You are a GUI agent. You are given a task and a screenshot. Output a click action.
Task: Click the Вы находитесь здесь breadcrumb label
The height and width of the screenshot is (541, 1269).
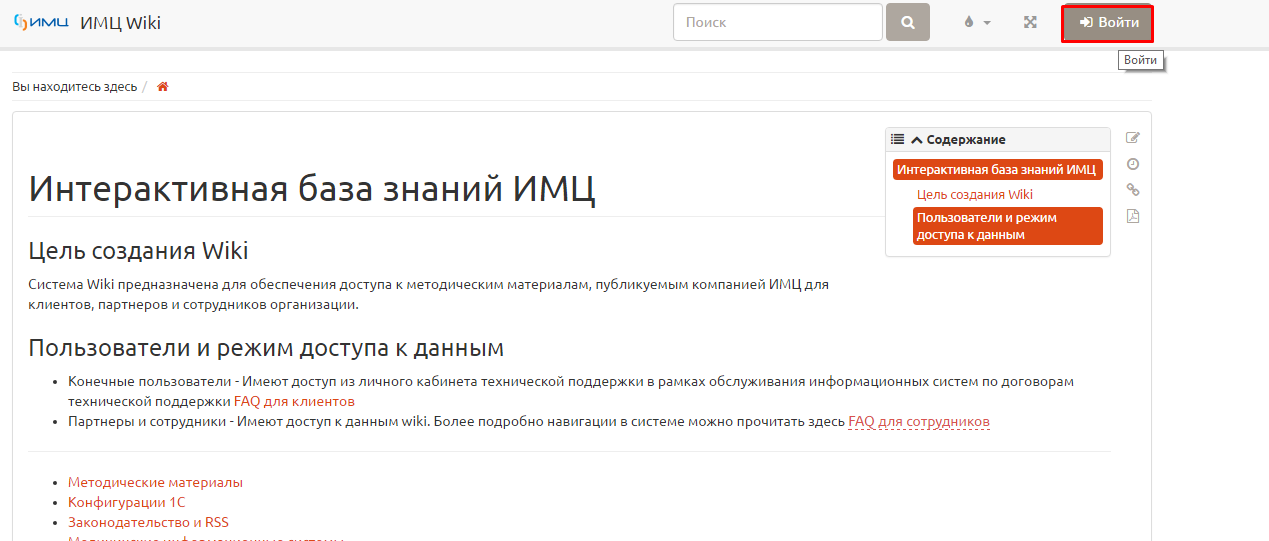pyautogui.click(x=75, y=86)
